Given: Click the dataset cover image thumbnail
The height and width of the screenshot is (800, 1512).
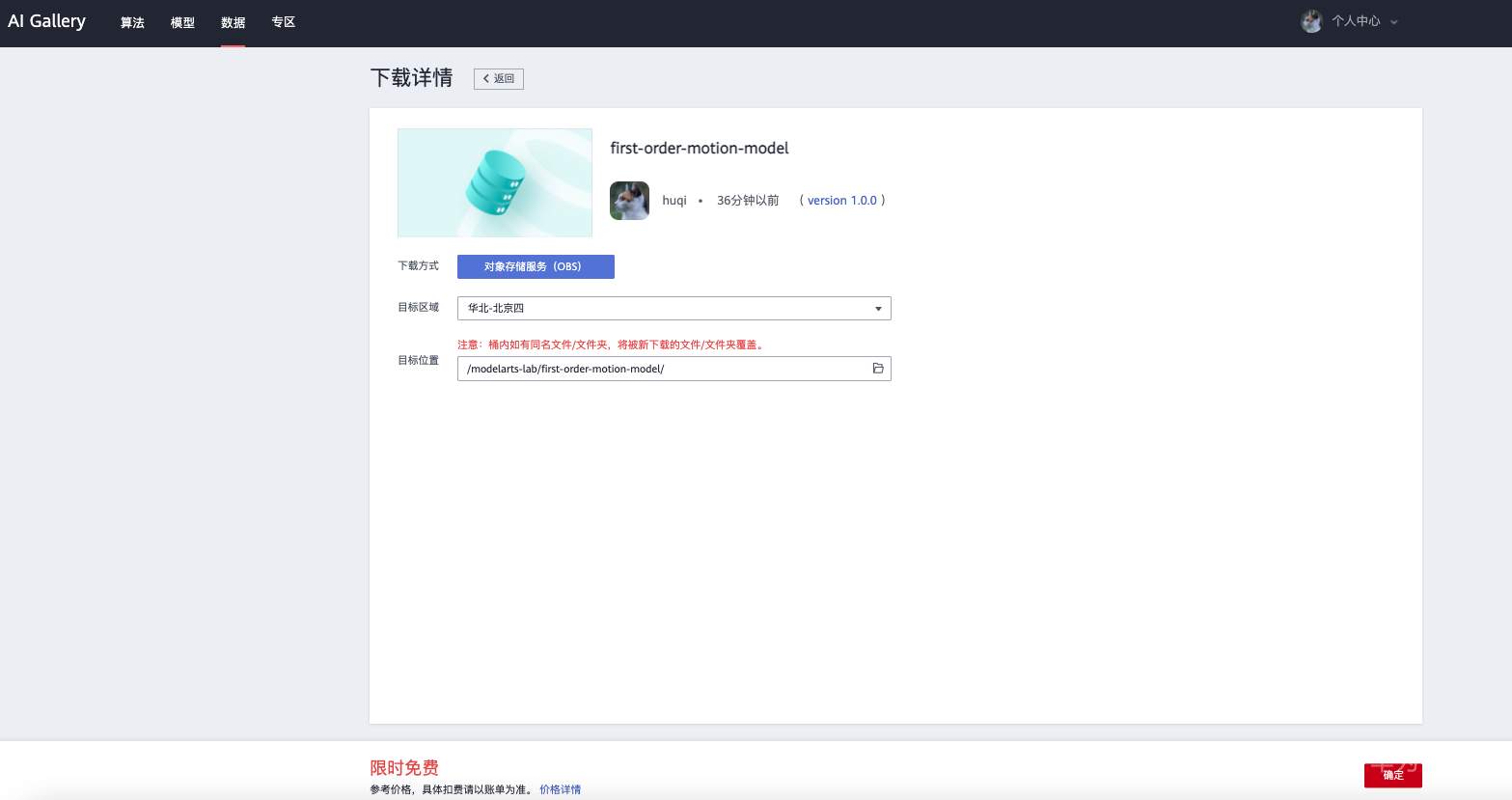Looking at the screenshot, I should (x=495, y=182).
